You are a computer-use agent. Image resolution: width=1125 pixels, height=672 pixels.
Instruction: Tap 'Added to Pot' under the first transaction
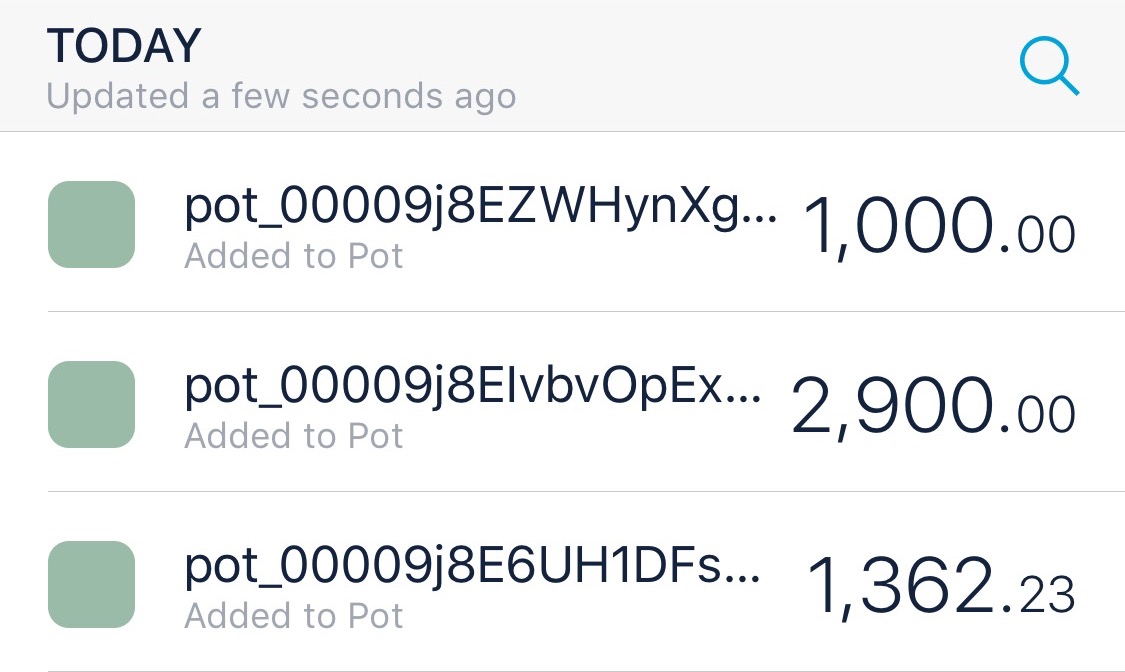pos(293,256)
